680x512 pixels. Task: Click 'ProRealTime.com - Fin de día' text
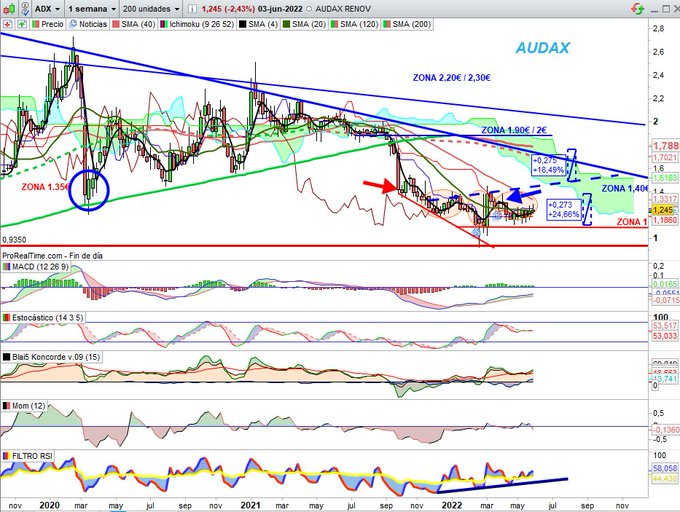tap(52, 256)
